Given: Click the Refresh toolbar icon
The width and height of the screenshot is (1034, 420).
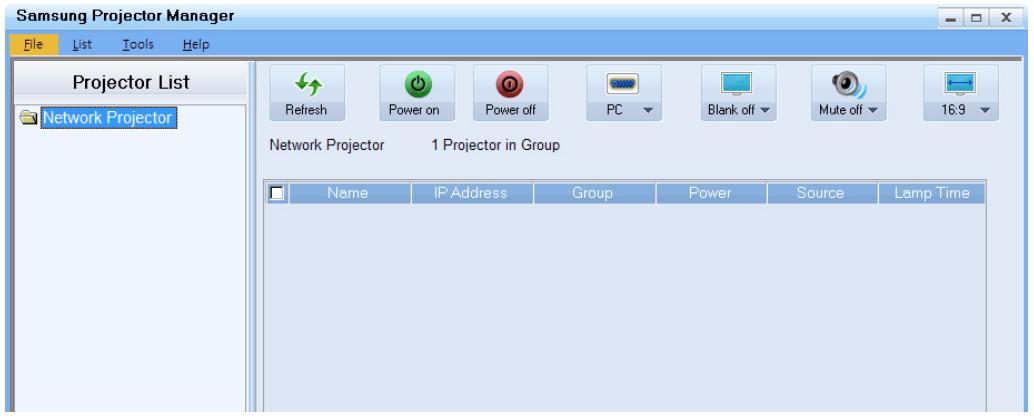Looking at the screenshot, I should [307, 92].
